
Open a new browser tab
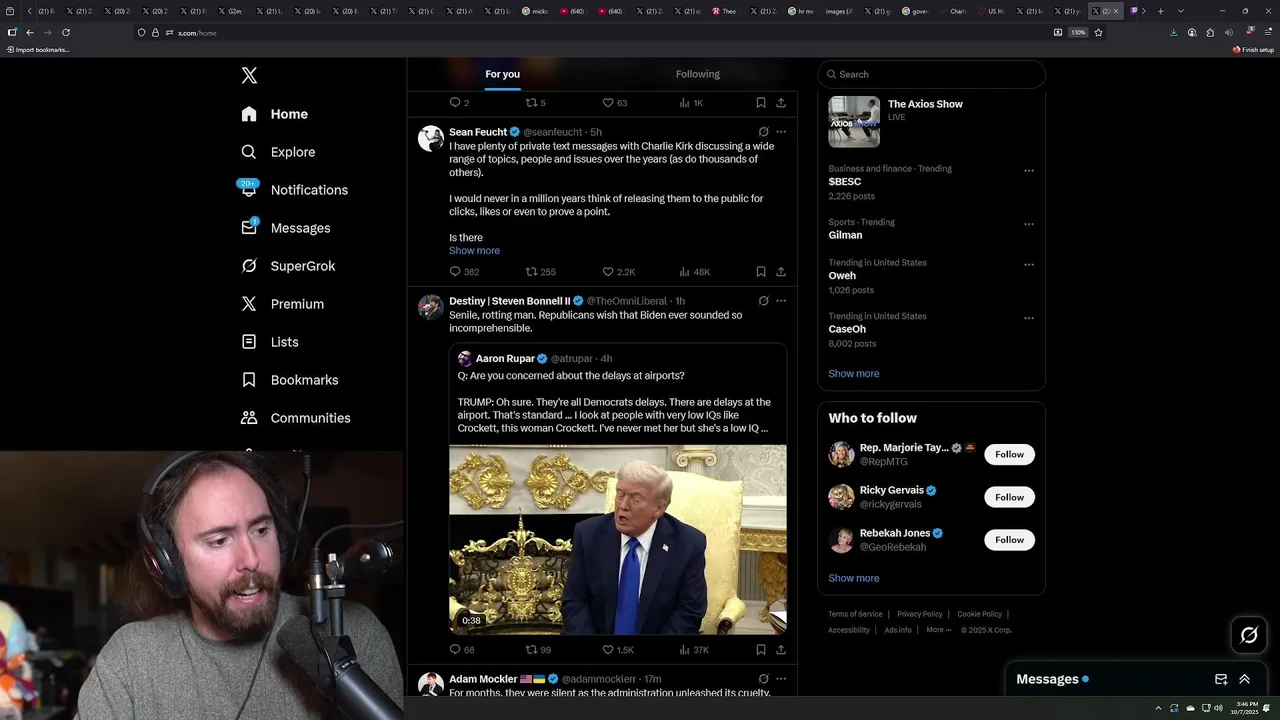[x=1160, y=11]
